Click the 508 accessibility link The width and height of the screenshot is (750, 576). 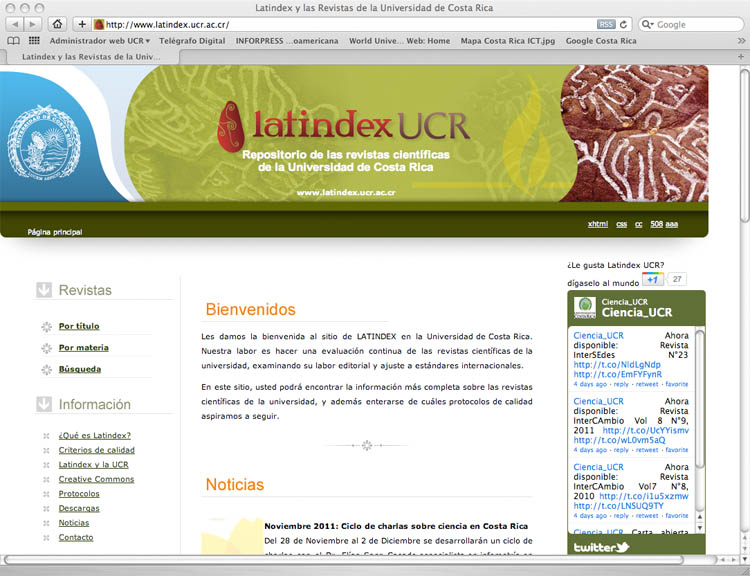click(x=656, y=224)
